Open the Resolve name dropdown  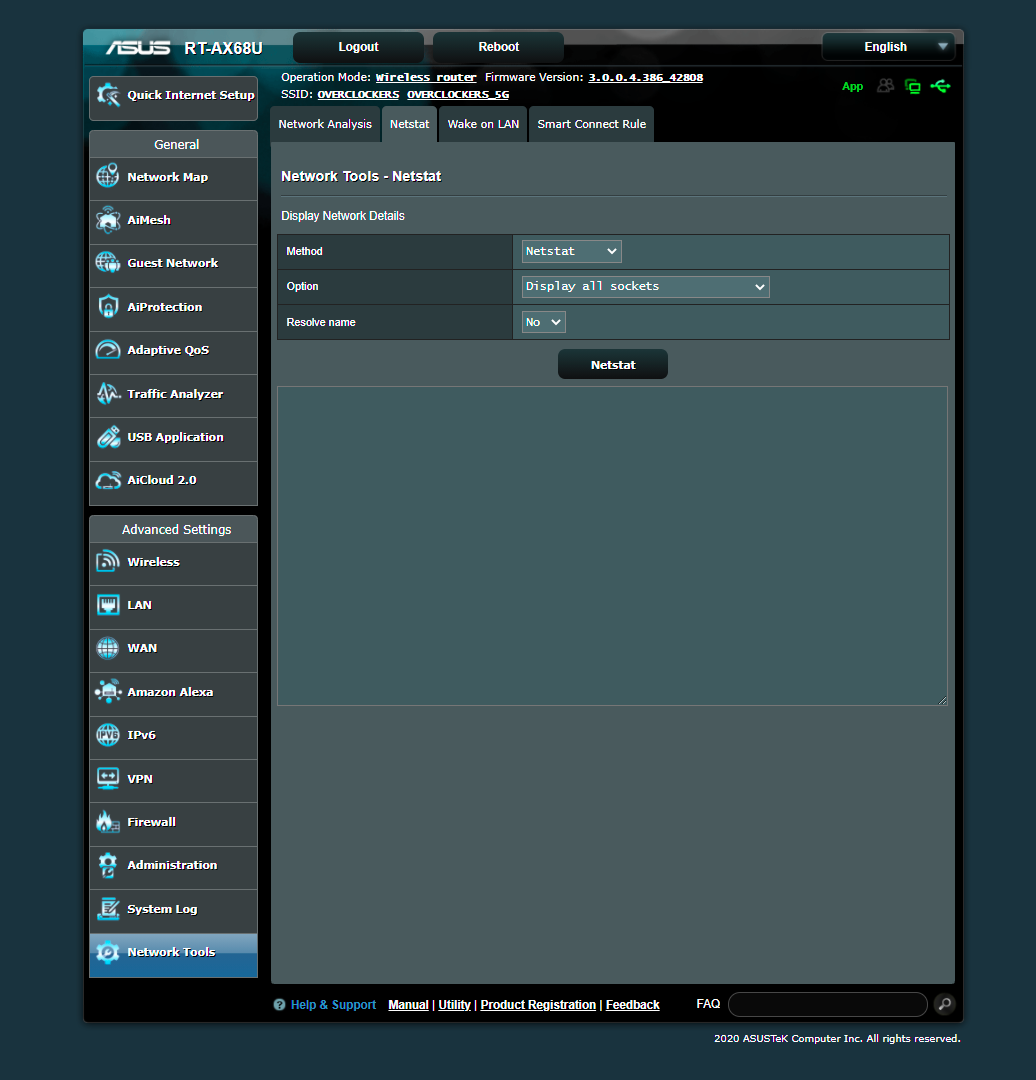[543, 322]
